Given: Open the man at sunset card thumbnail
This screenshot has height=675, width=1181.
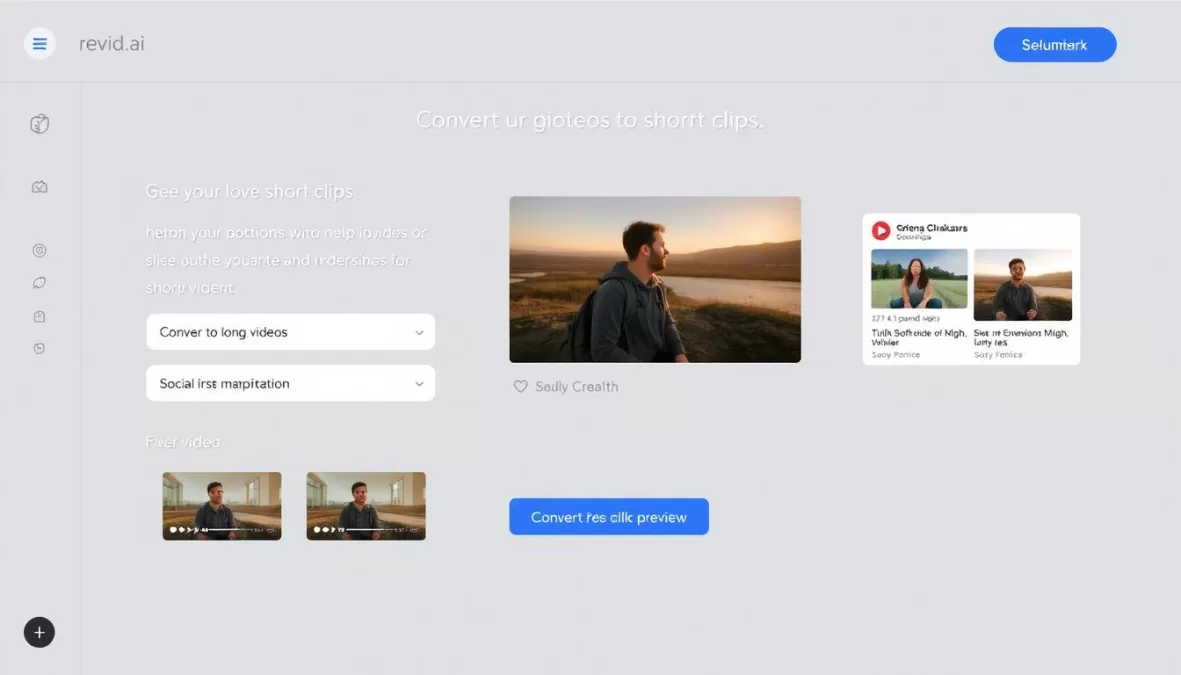Looking at the screenshot, I should click(x=1022, y=285).
